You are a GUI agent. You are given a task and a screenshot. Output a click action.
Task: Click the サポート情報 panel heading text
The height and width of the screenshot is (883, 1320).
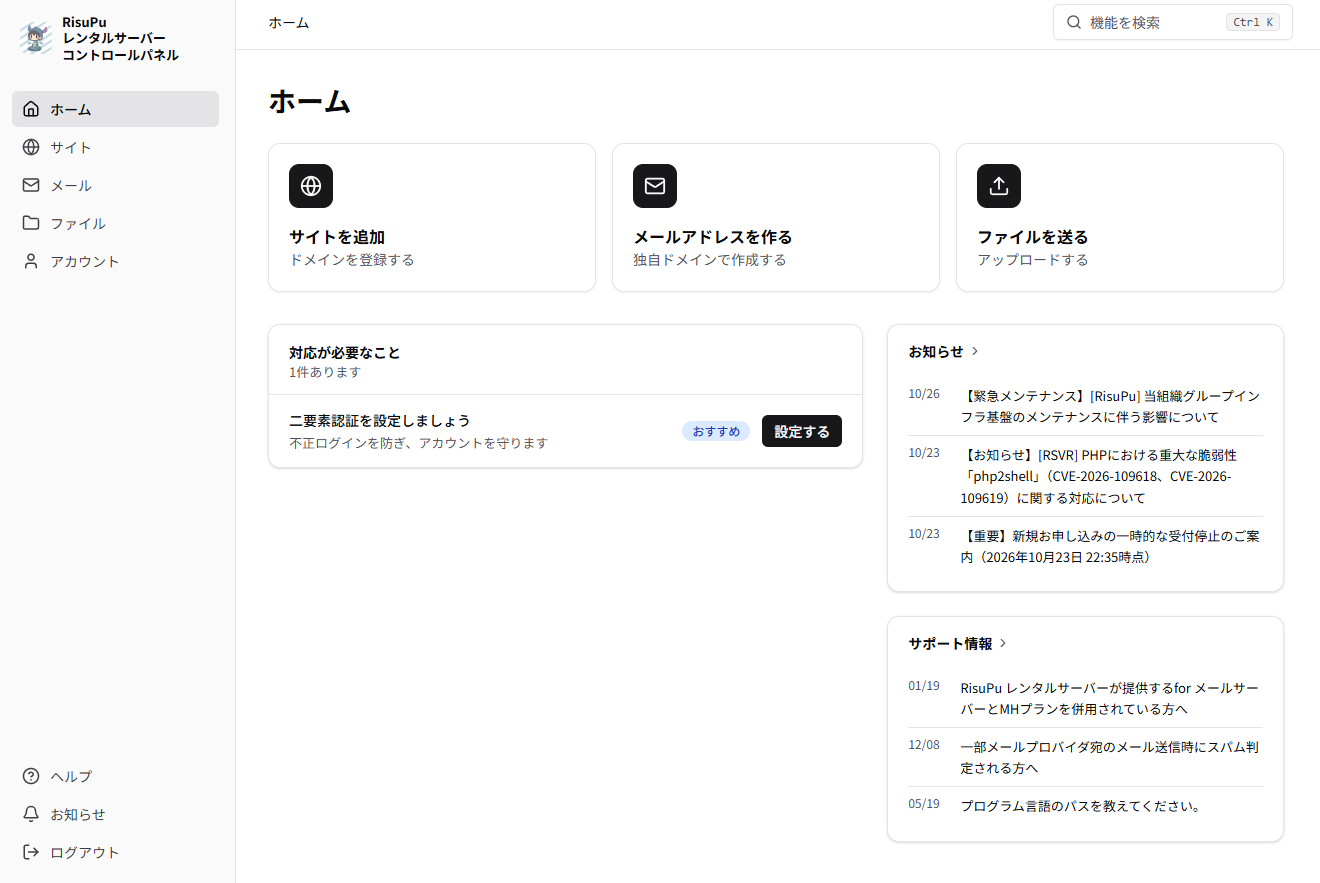(950, 643)
